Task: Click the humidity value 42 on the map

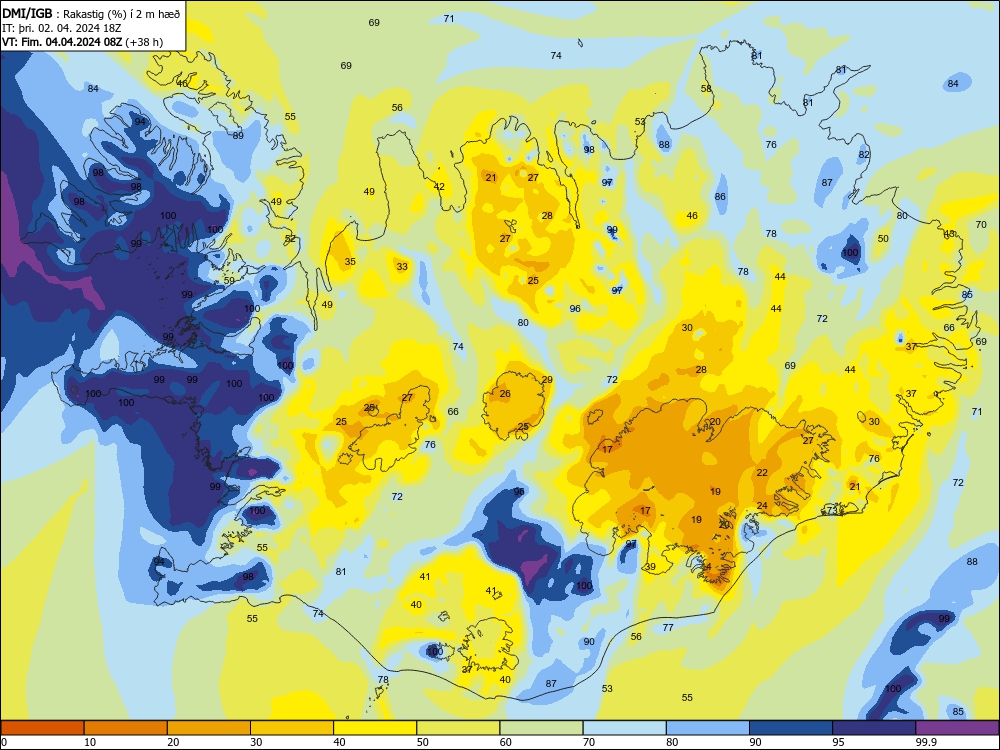Action: click(439, 186)
